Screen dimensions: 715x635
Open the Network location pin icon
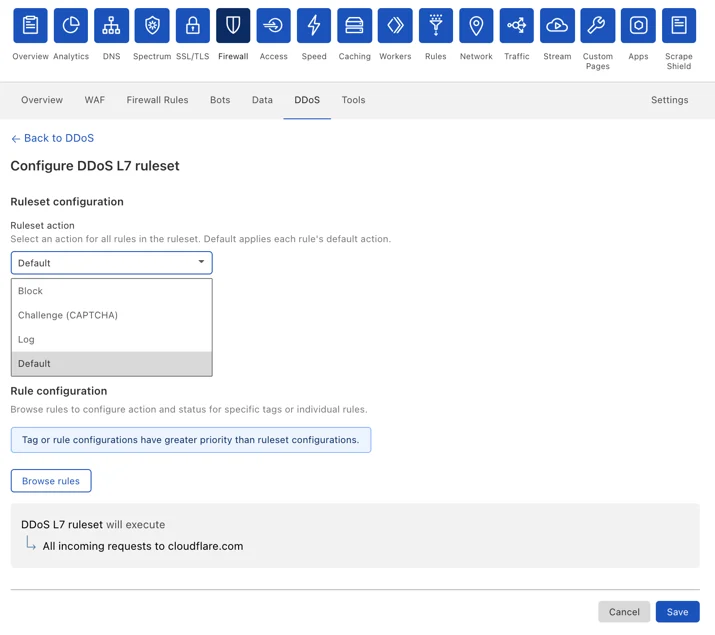click(x=476, y=26)
